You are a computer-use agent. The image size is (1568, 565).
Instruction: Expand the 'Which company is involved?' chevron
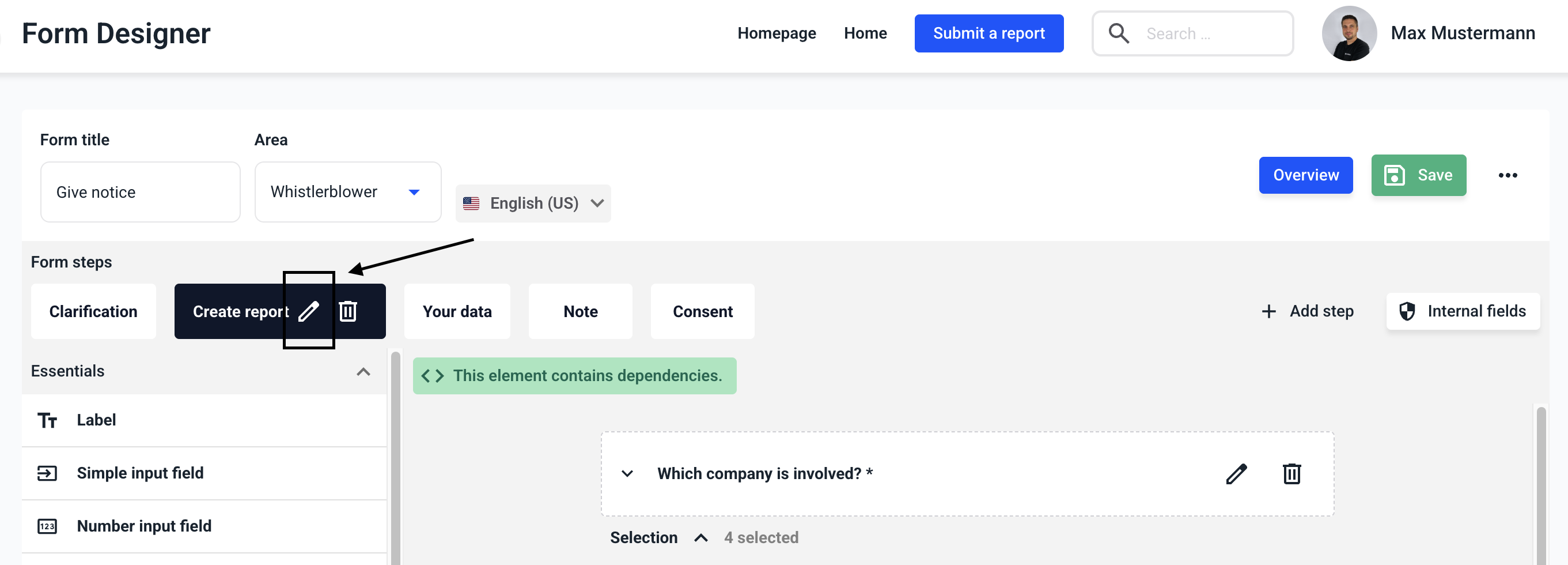point(627,473)
